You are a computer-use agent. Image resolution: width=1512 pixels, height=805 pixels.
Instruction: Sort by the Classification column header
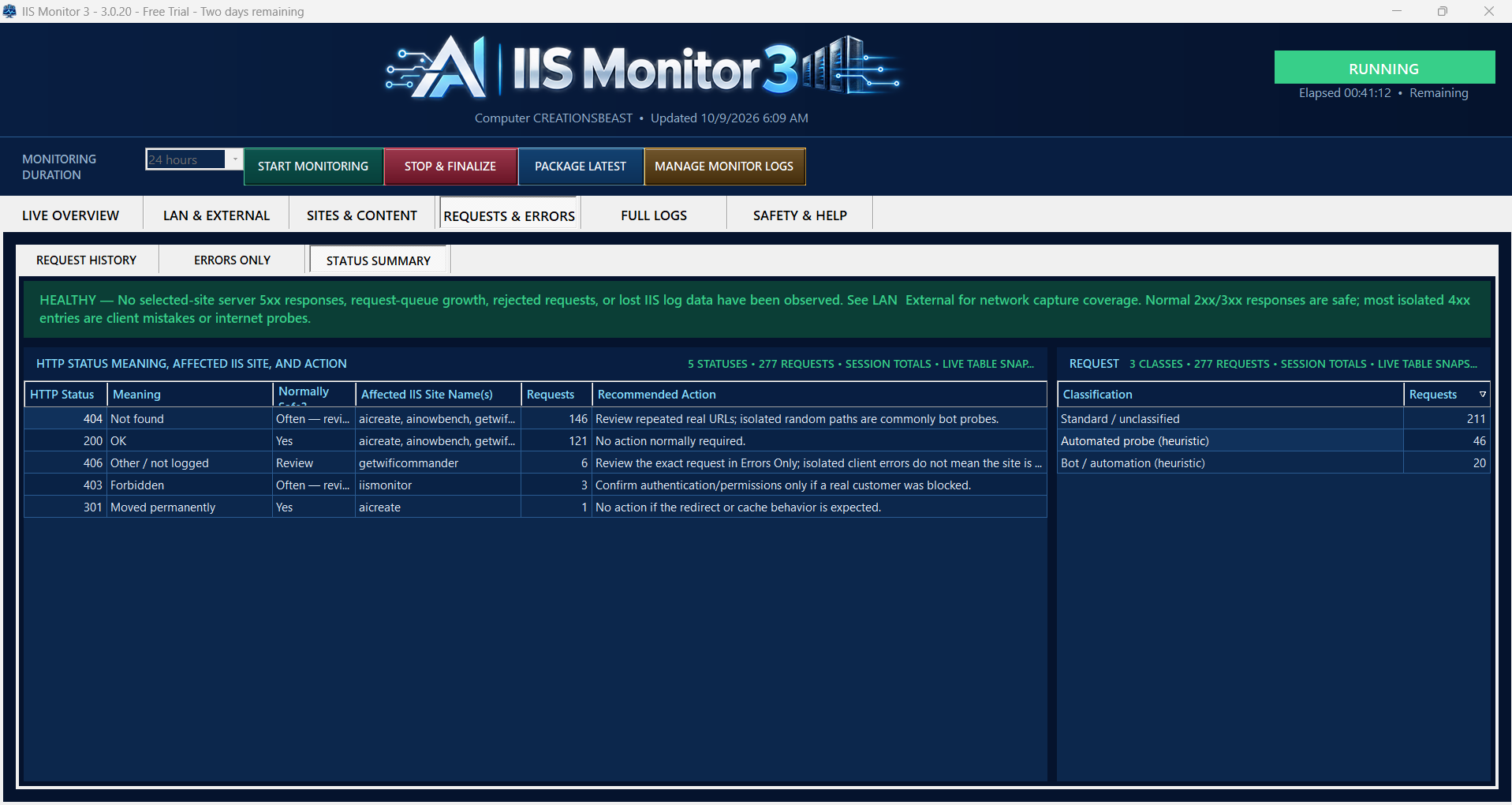(x=1231, y=395)
